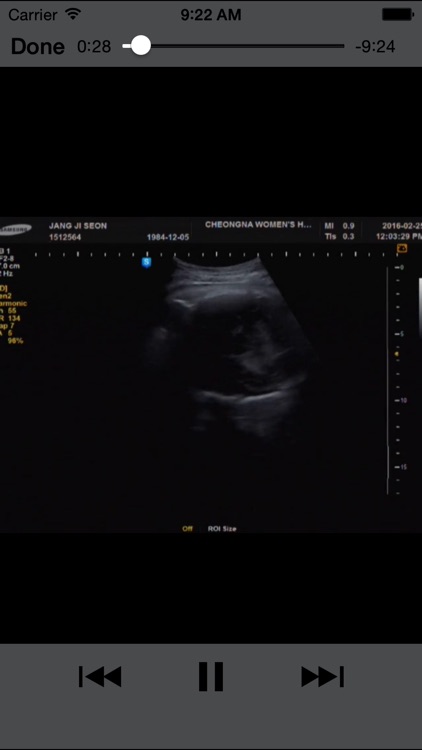Click the depth scale 10 mark
Screen dimensions: 422x750
tap(401, 400)
